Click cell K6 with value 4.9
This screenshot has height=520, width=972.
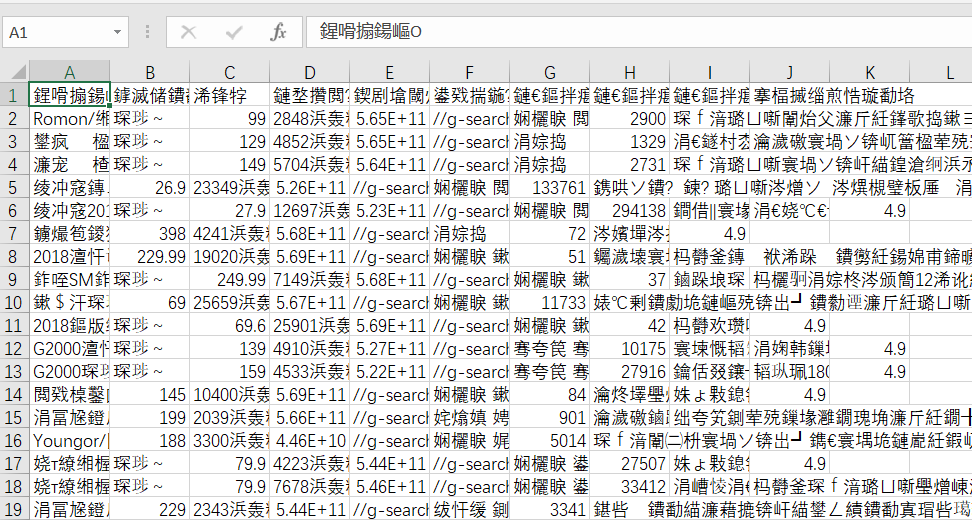pos(869,210)
